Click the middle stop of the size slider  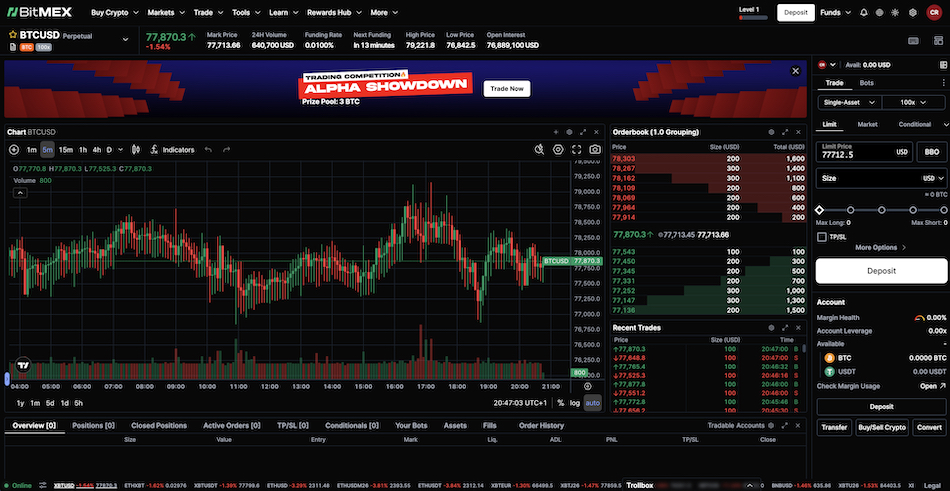(x=882, y=210)
